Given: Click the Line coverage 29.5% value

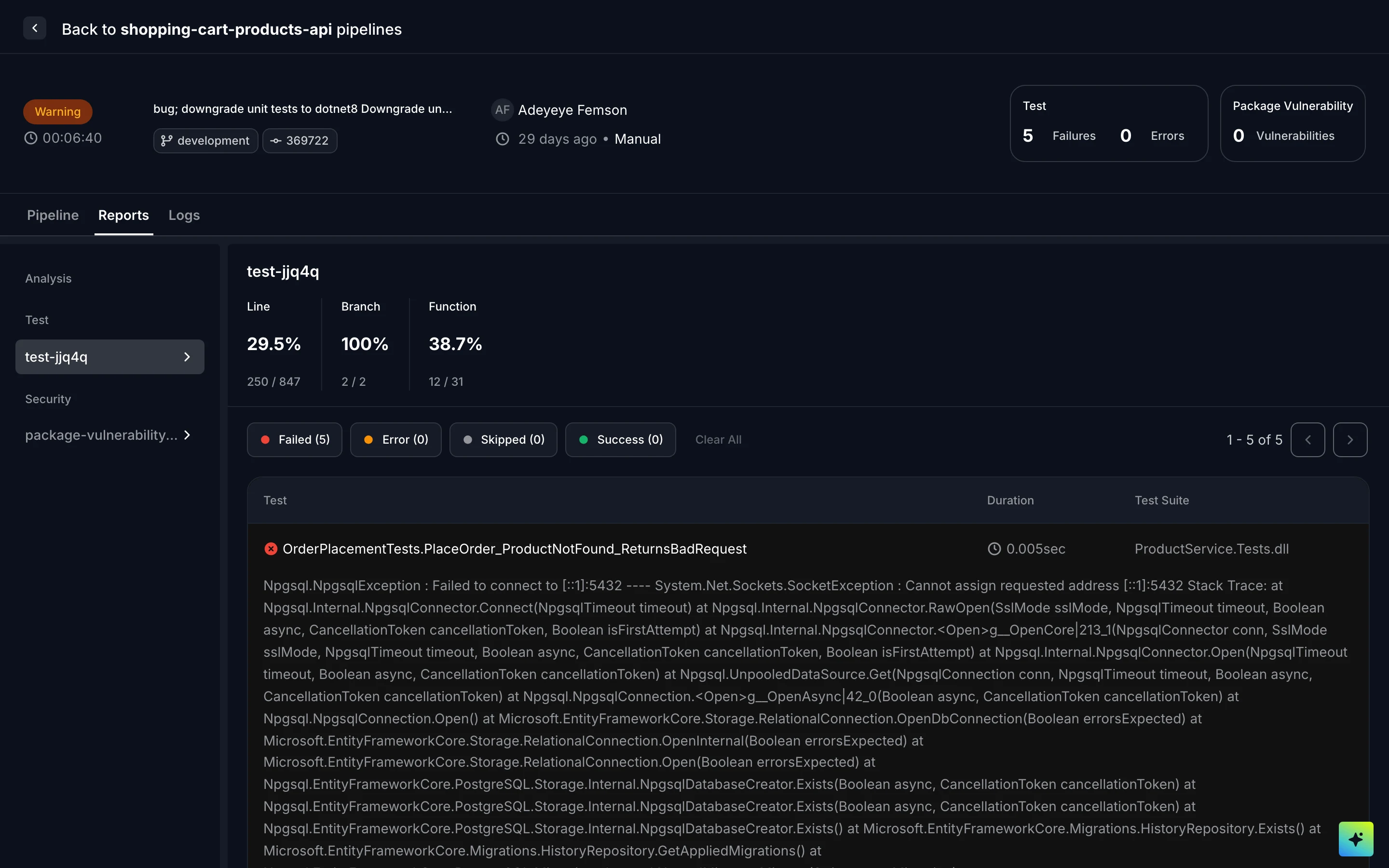Looking at the screenshot, I should (274, 344).
